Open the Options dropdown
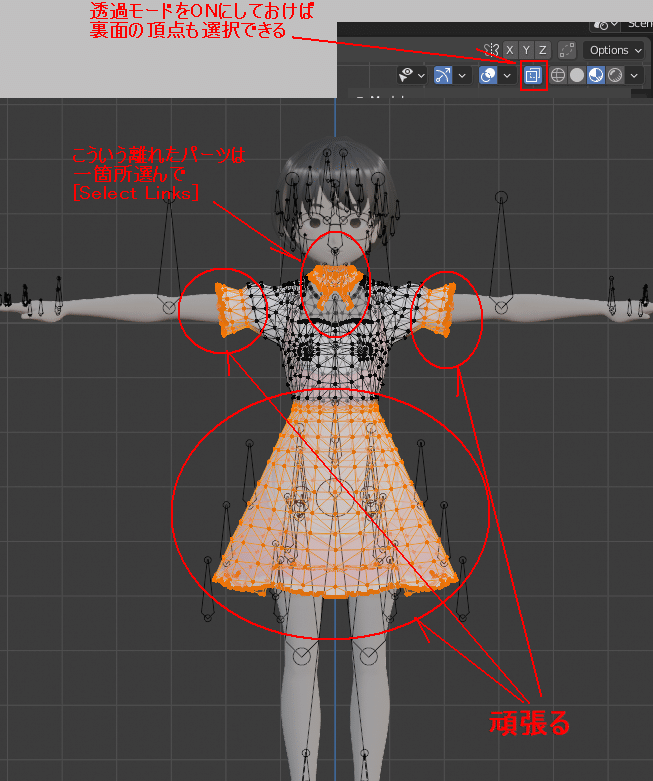Screen dimensions: 653x781 coord(615,50)
